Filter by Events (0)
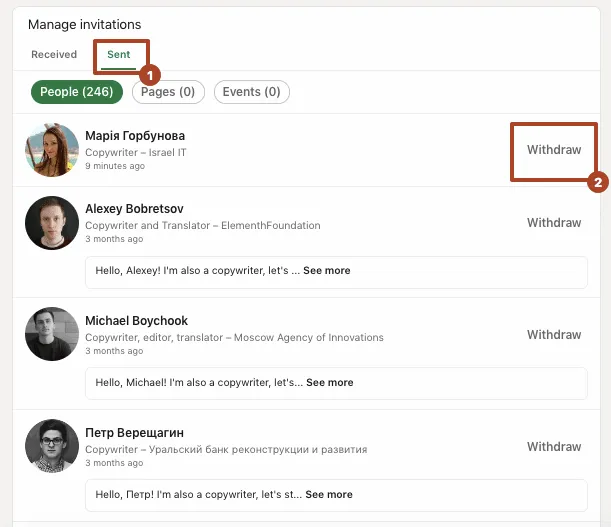The height and width of the screenshot is (527, 611). (x=251, y=92)
